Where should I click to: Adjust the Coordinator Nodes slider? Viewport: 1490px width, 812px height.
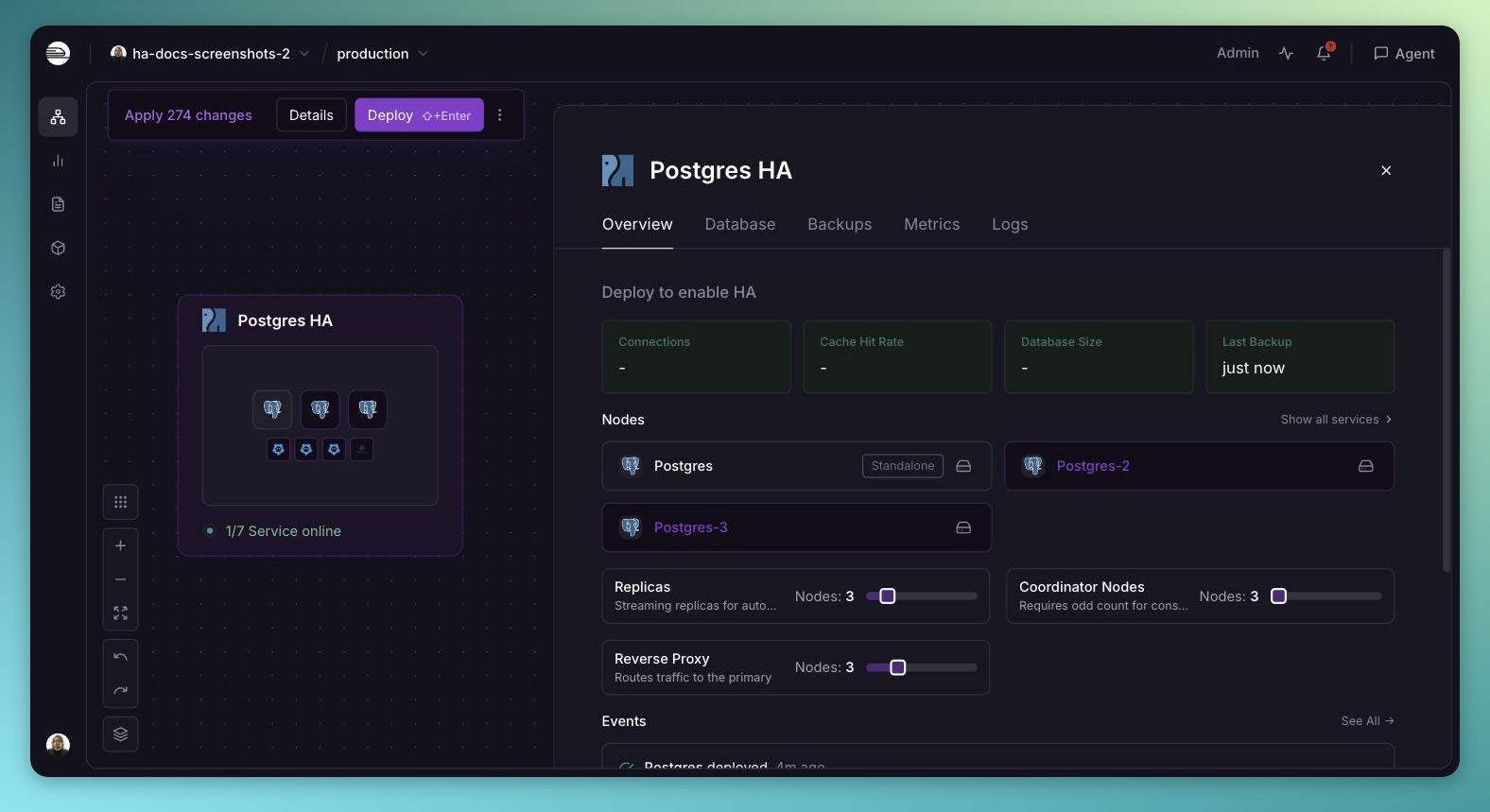pyautogui.click(x=1326, y=596)
